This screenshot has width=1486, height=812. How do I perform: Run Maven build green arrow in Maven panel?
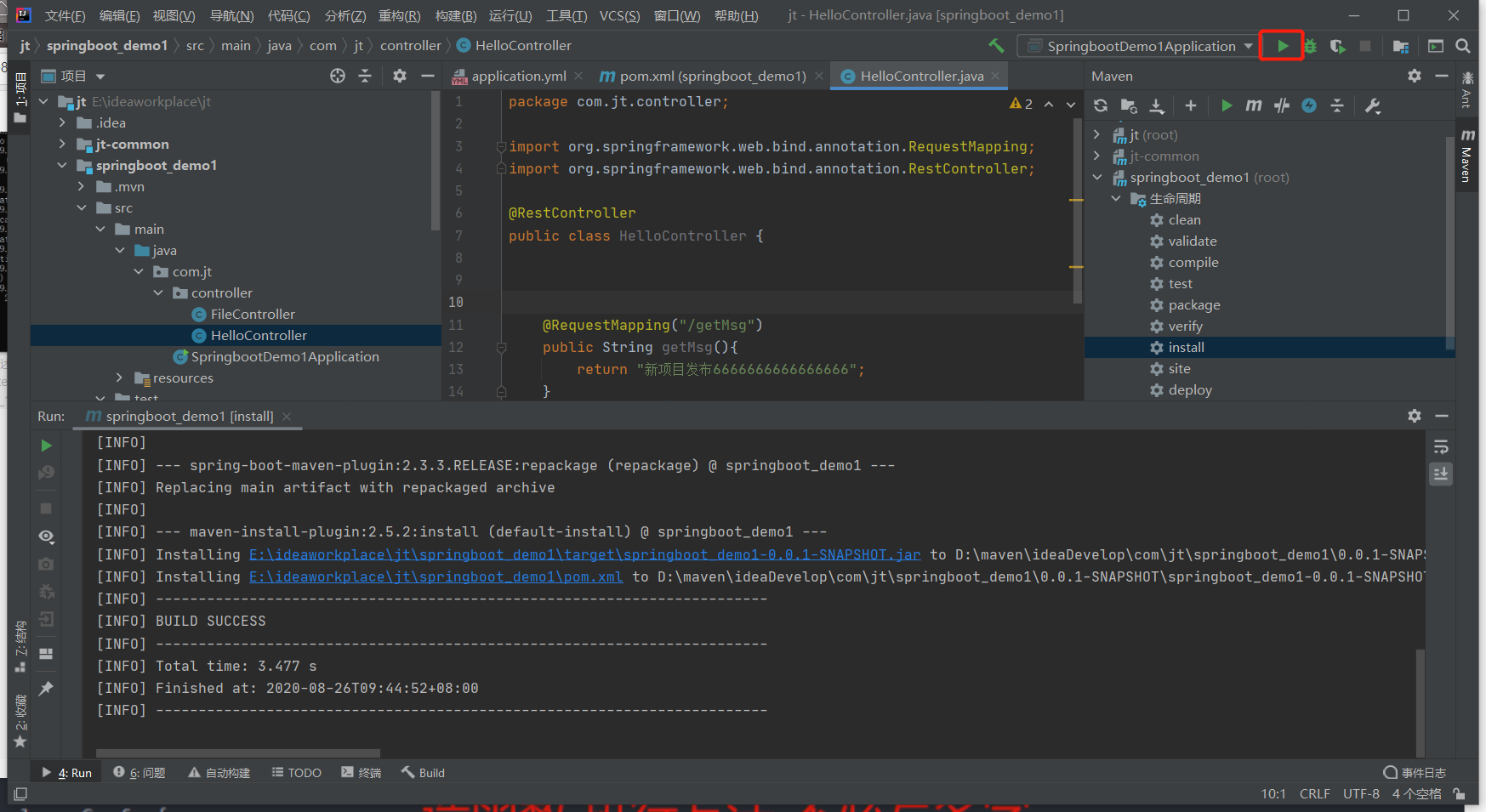[1227, 105]
